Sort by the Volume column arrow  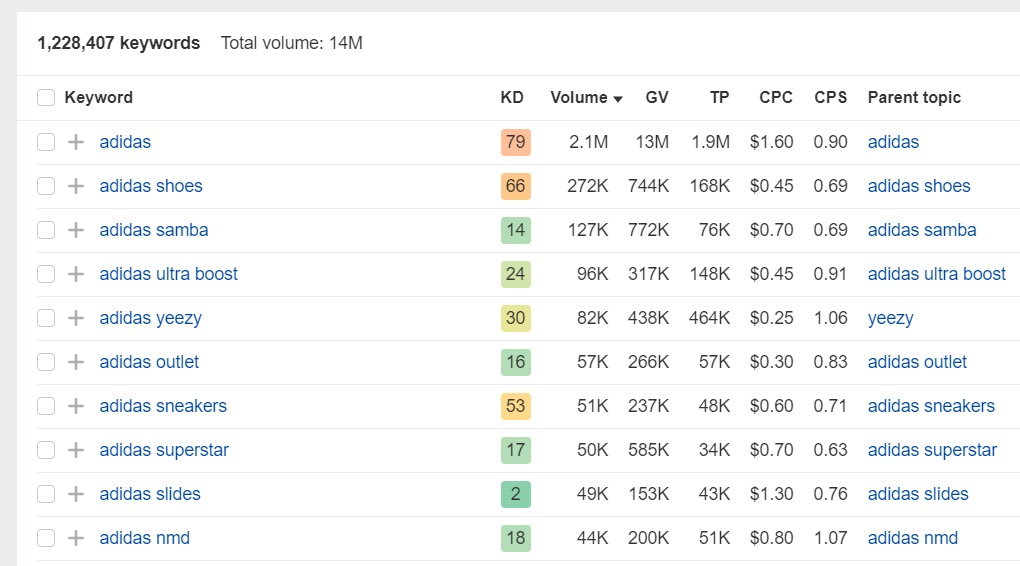tap(617, 99)
